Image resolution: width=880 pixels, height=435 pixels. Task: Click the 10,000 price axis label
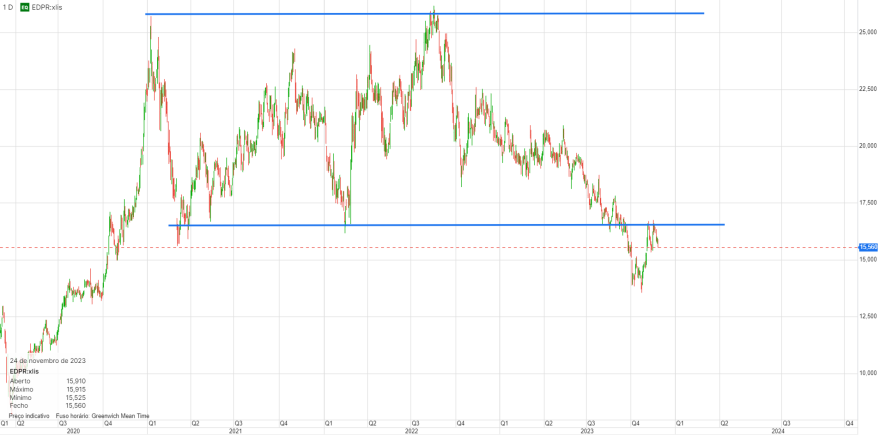[868, 373]
